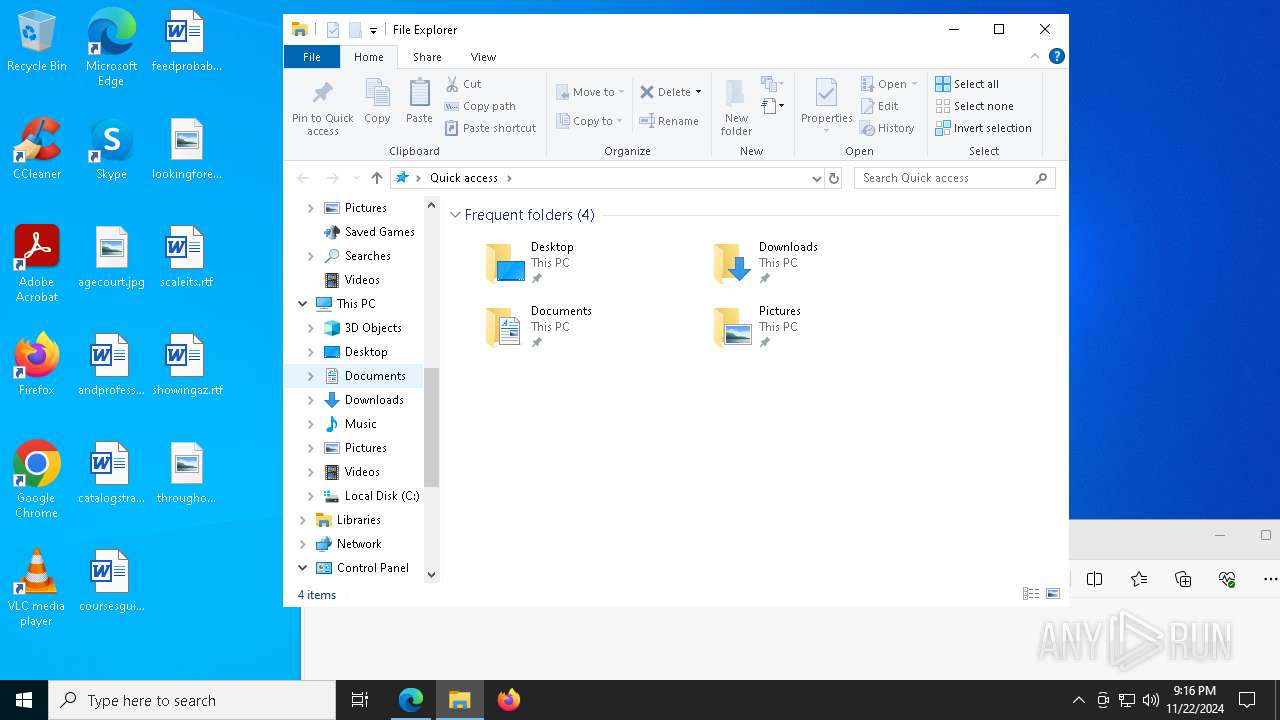The height and width of the screenshot is (720, 1280).
Task: Switch to the Home ribbon tab
Action: coord(368,57)
